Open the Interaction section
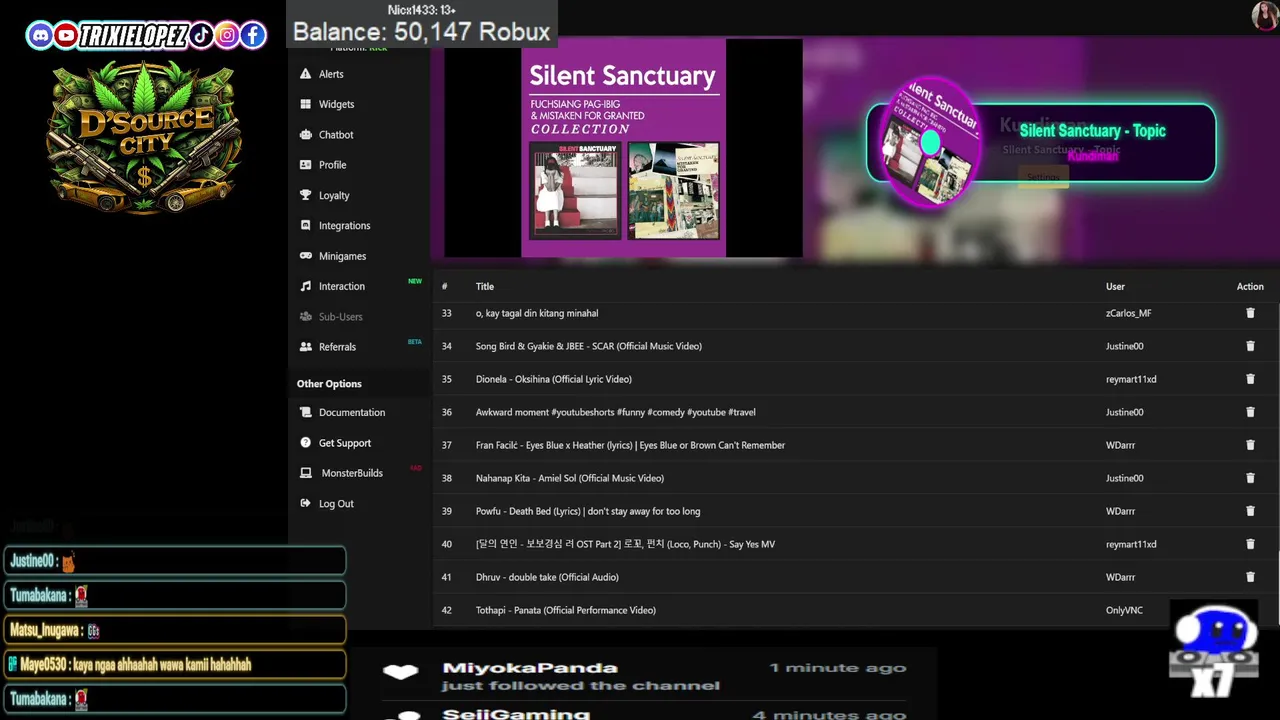Screen dimensions: 1280x720 (342, 286)
